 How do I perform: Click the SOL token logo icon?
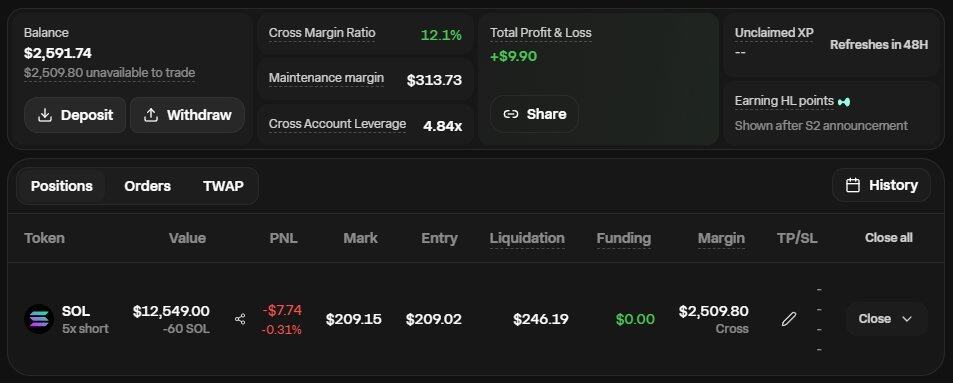pyautogui.click(x=39, y=319)
